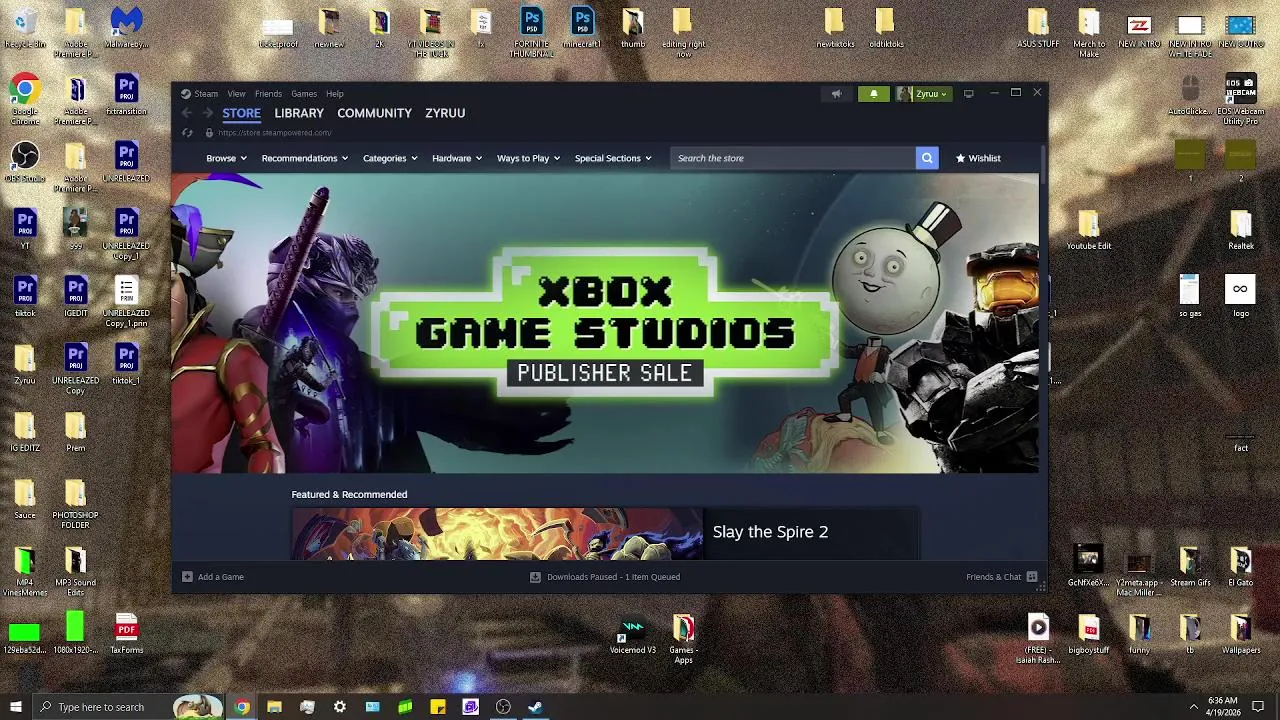Select the minecraft1 PSD file
This screenshot has height=720, width=1280.
[582, 28]
